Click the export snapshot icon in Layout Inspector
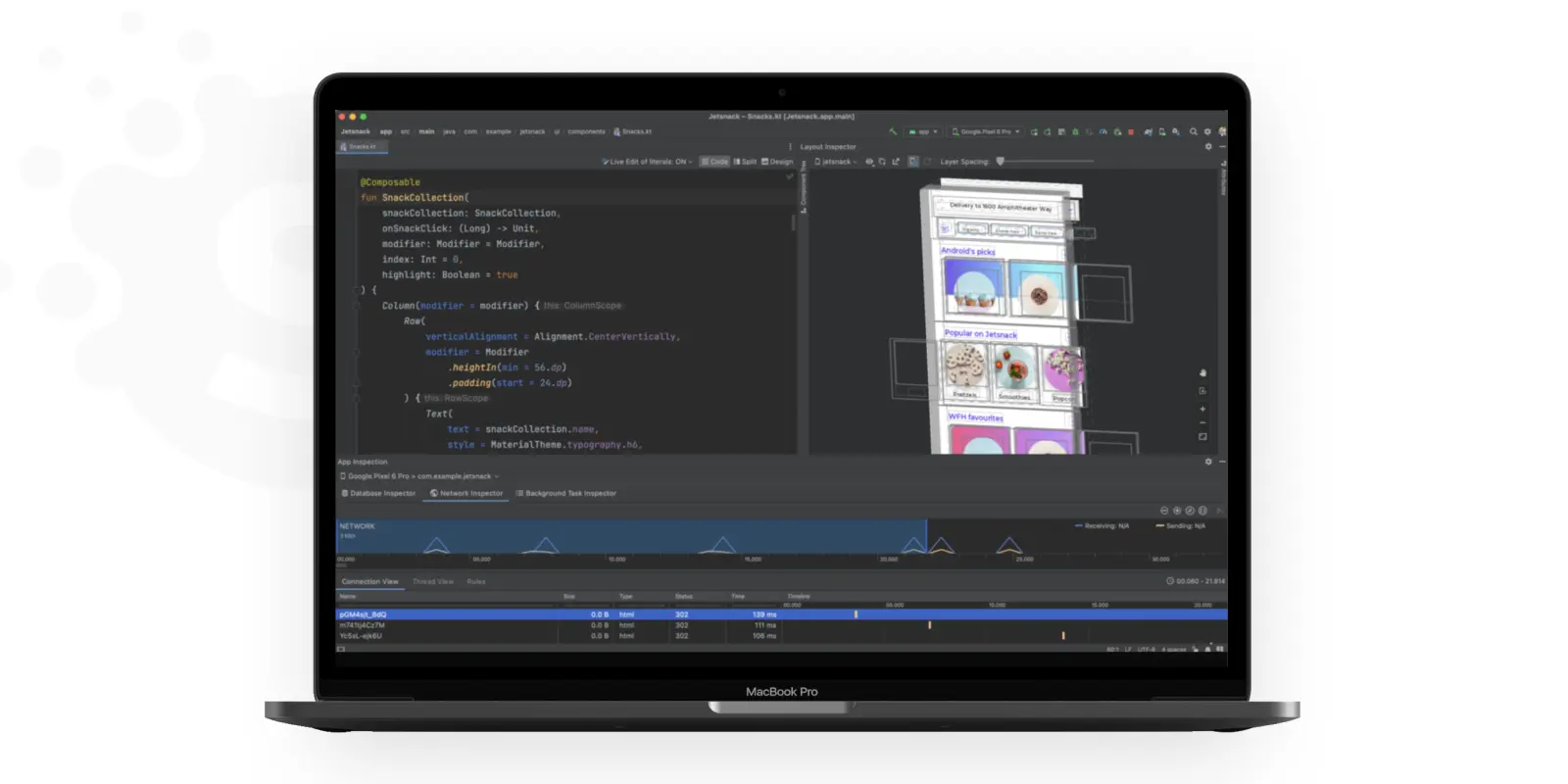This screenshot has width=1568, height=784. click(x=896, y=162)
